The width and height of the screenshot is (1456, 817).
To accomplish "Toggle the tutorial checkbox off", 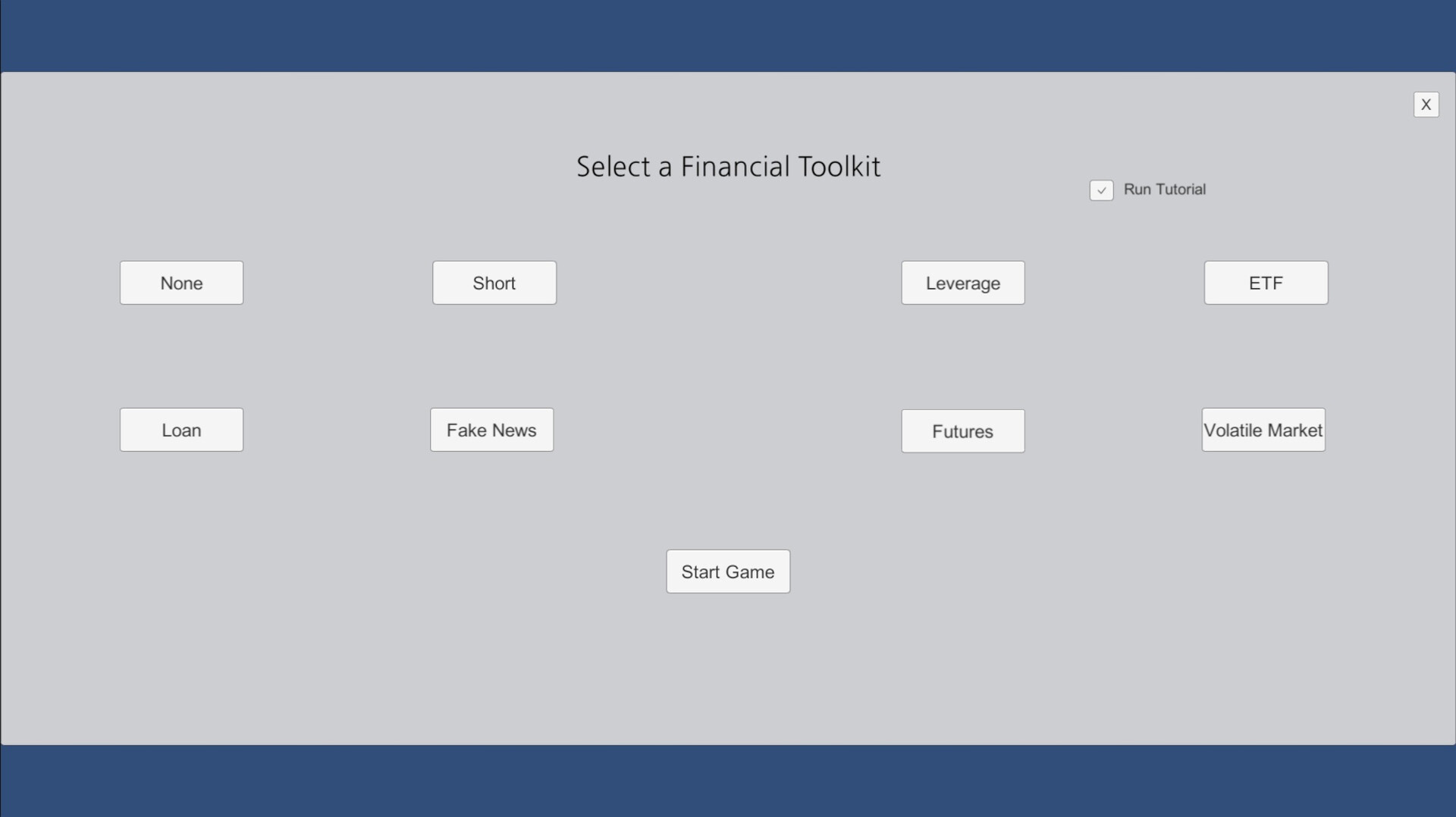I will click(1101, 189).
